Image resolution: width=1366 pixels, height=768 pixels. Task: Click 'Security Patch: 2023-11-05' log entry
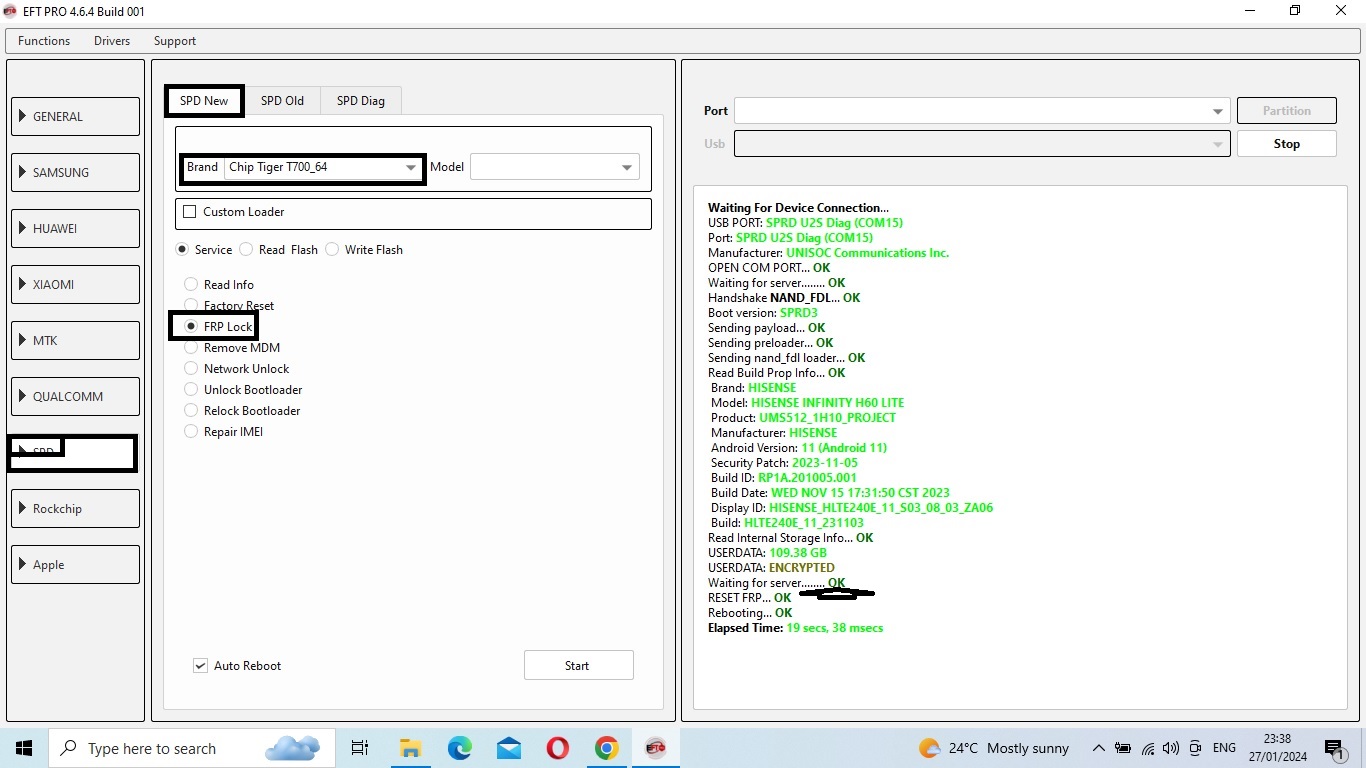(784, 463)
